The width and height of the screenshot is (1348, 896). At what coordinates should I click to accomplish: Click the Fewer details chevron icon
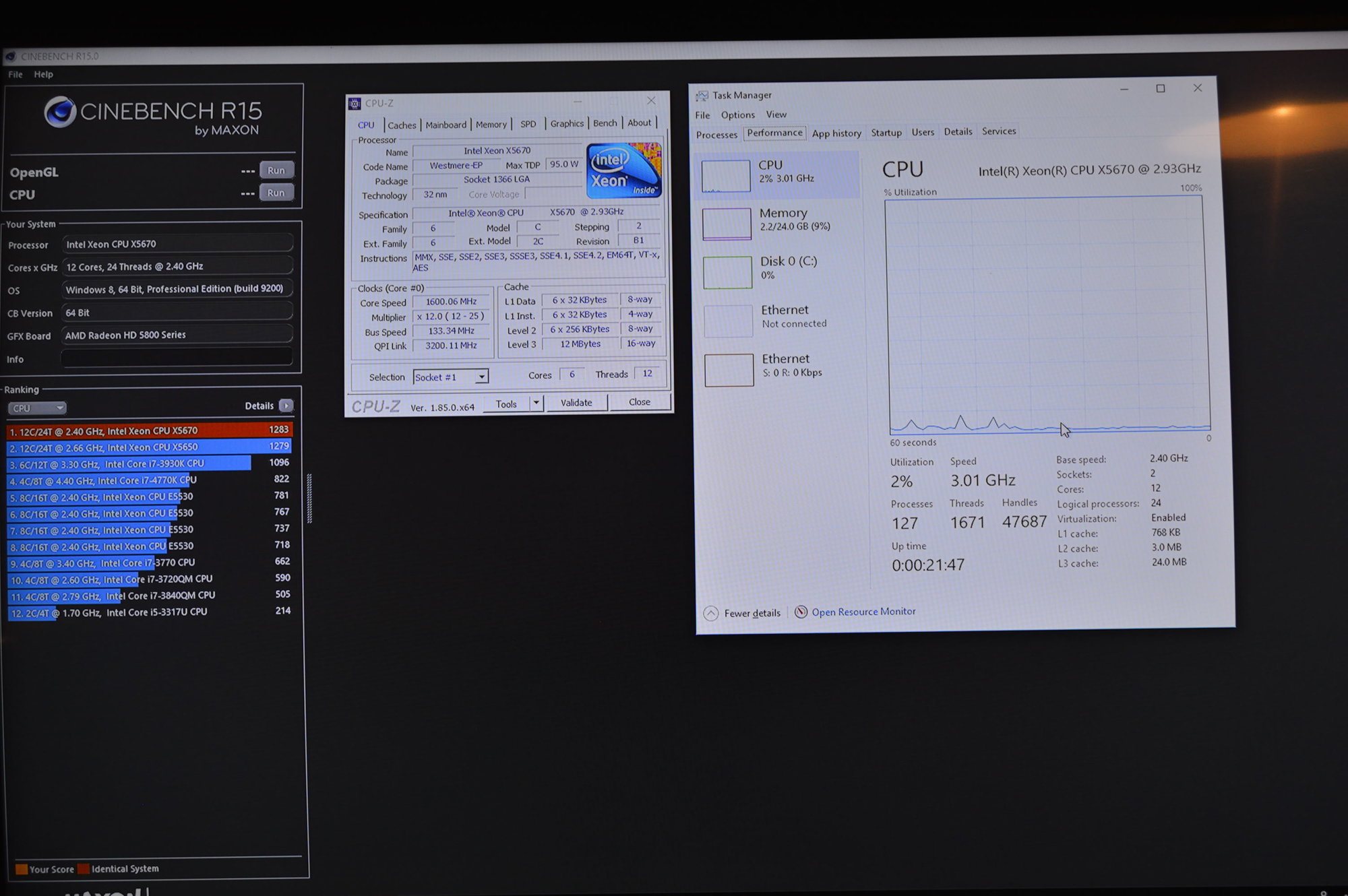click(x=710, y=613)
